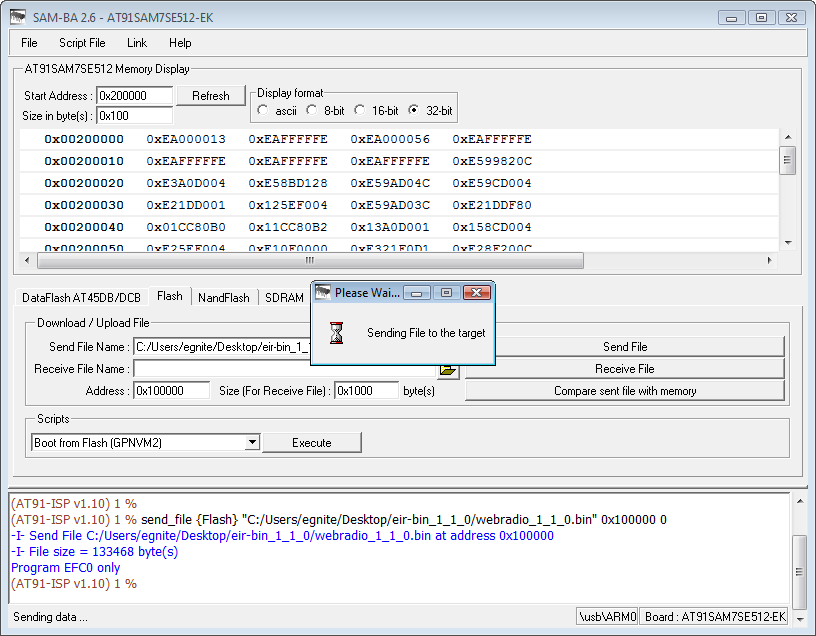Click the File size 133468 byte(s) log line

94,552
